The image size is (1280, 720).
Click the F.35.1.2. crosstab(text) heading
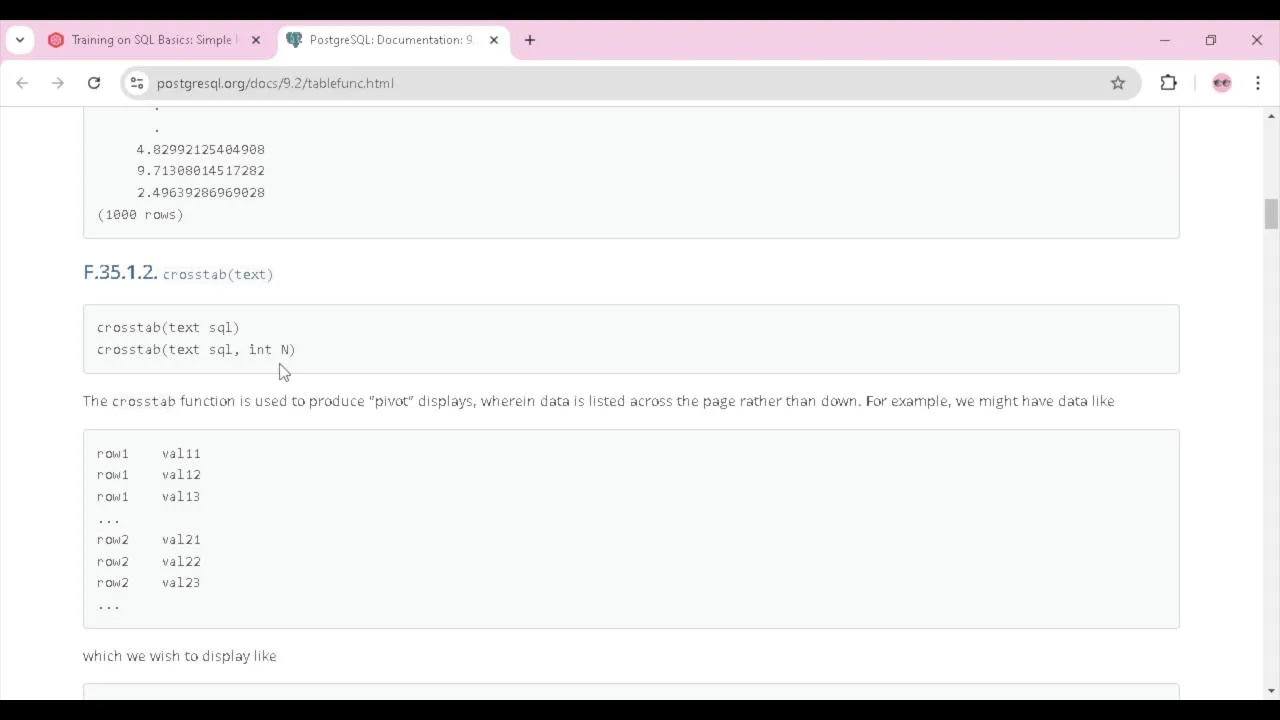point(178,273)
